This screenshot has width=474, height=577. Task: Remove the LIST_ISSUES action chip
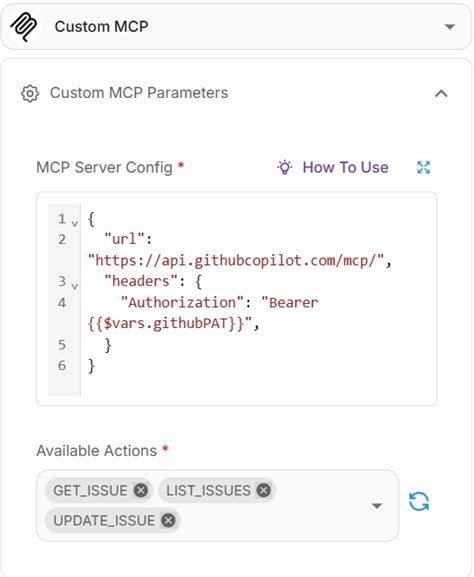pos(263,490)
